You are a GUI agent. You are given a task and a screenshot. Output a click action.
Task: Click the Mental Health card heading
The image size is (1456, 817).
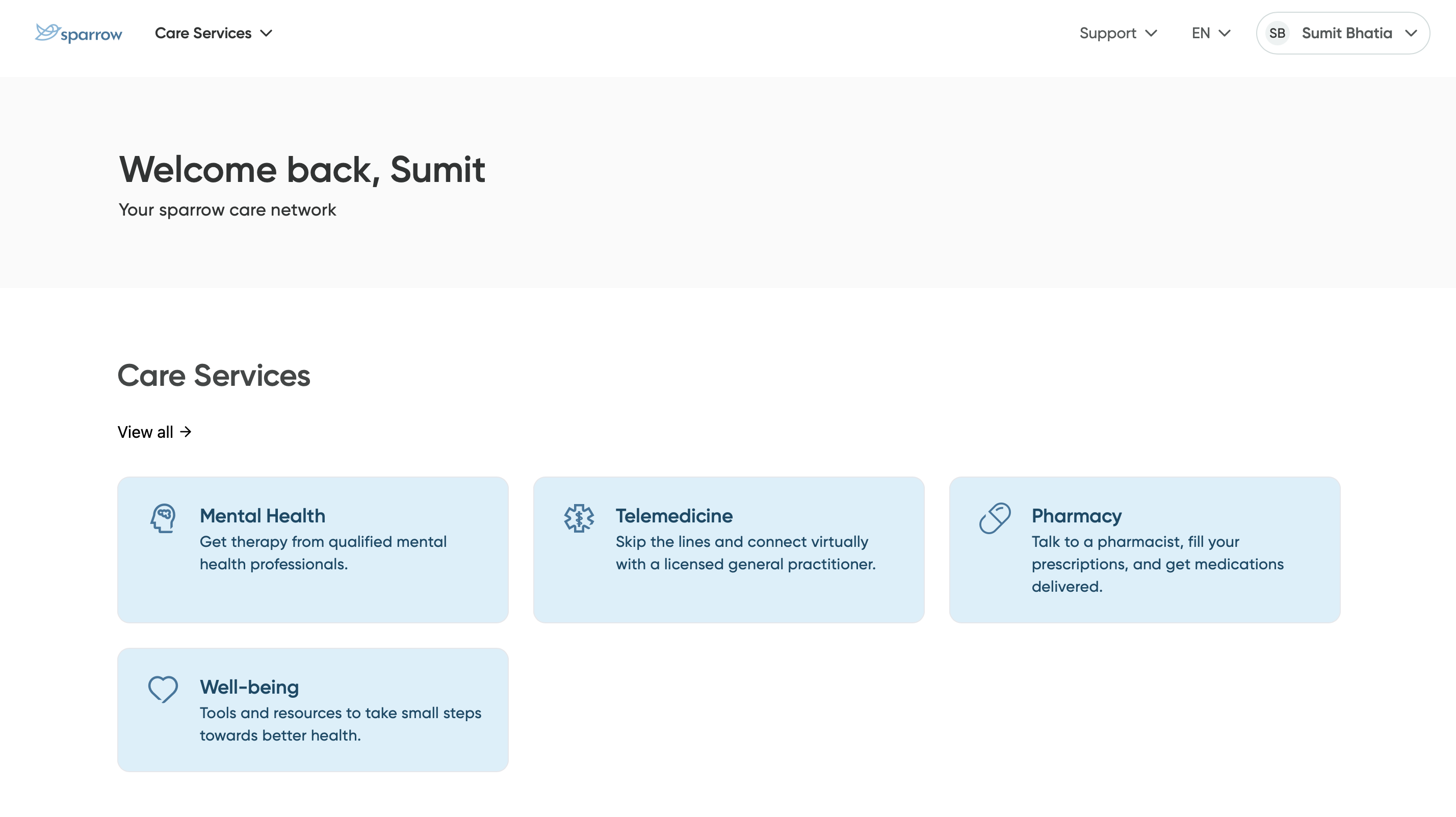[262, 516]
